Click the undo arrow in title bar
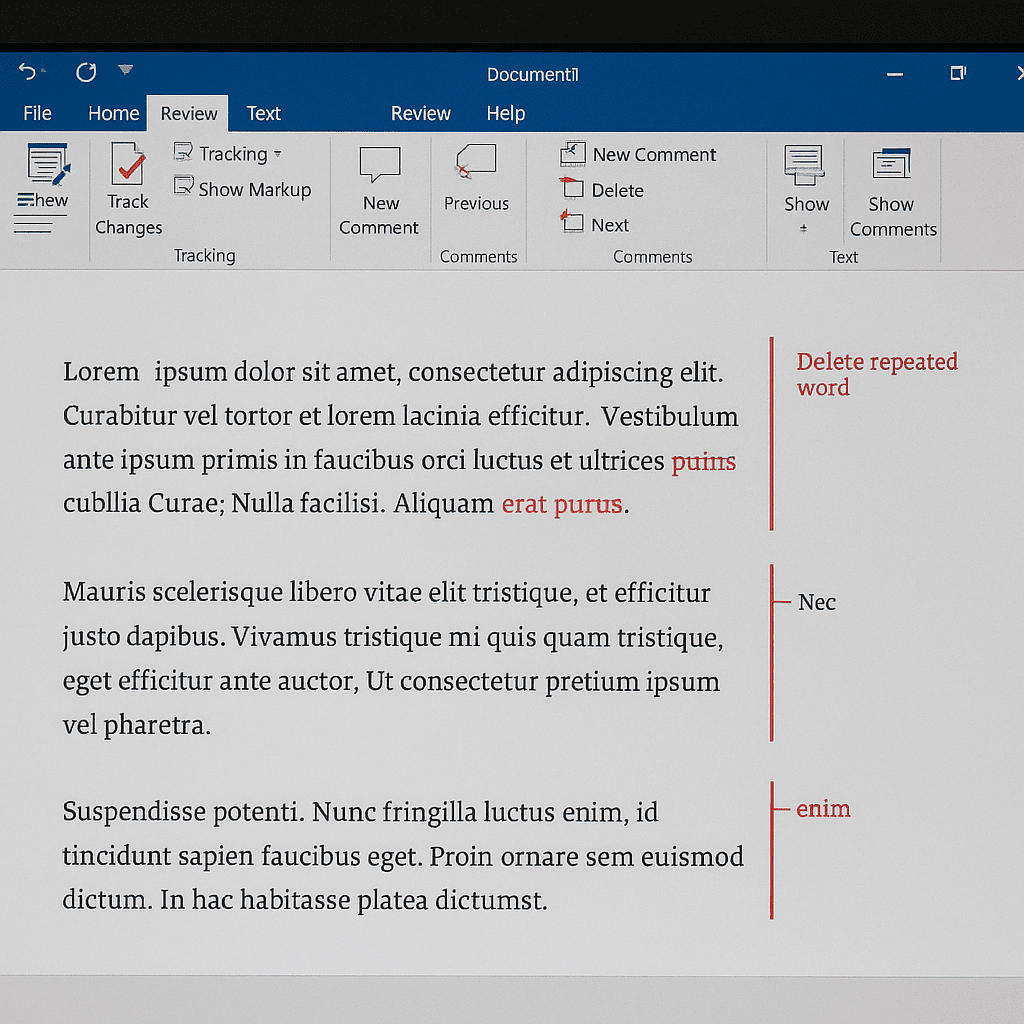This screenshot has height=1024, width=1024. coord(27,71)
